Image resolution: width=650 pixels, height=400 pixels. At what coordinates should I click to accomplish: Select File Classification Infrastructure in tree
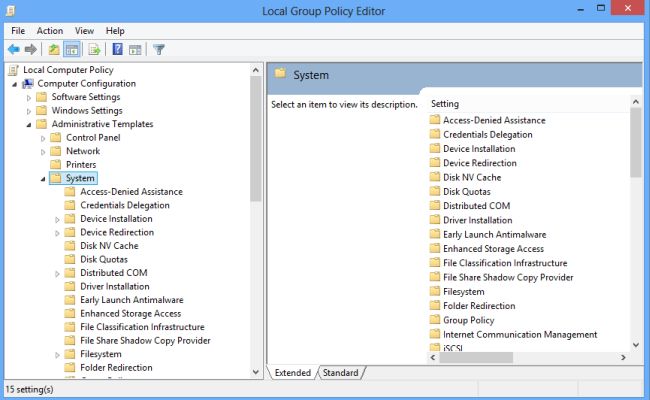[142, 327]
